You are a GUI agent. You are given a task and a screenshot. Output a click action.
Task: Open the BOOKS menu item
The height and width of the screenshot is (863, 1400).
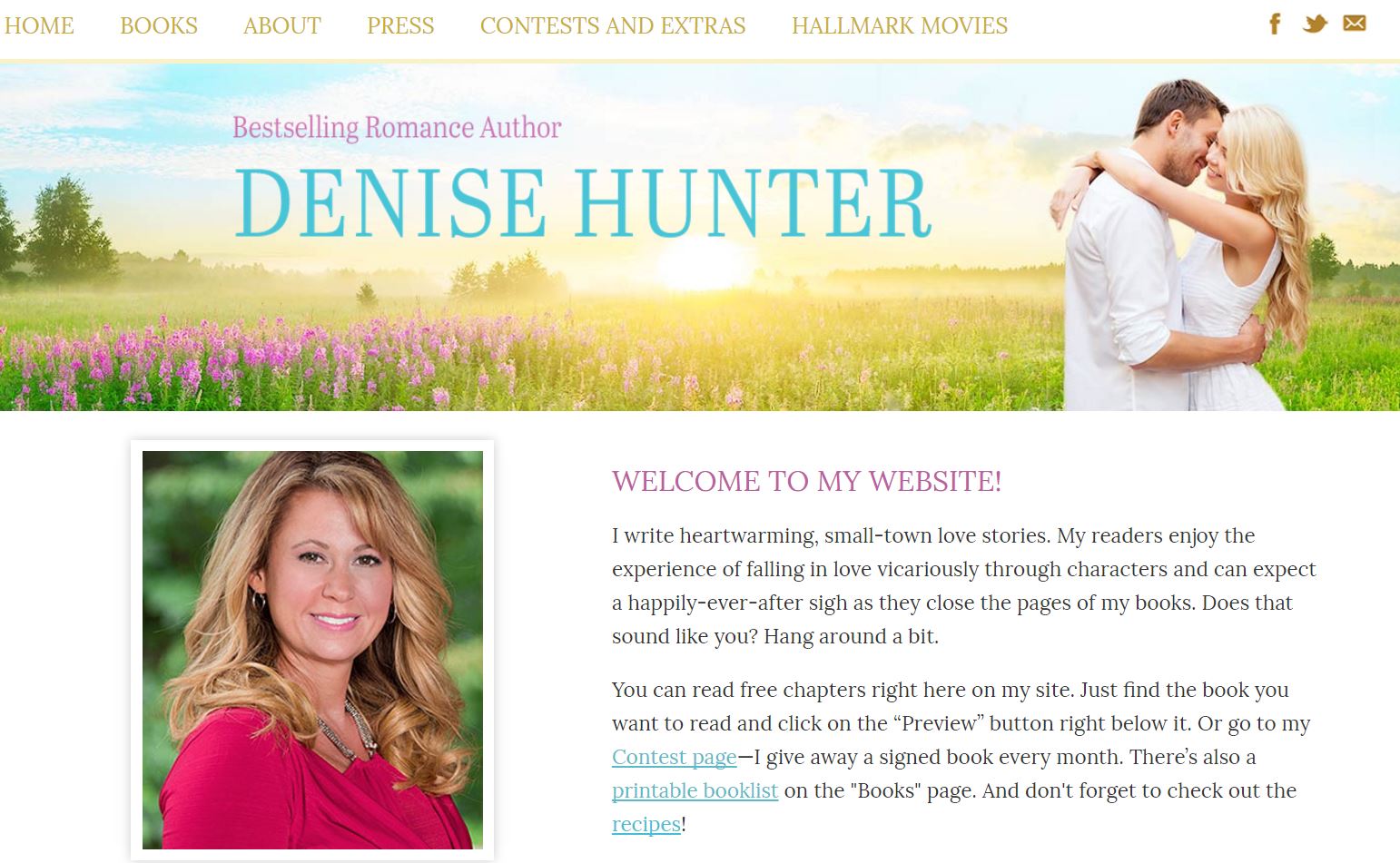click(159, 25)
